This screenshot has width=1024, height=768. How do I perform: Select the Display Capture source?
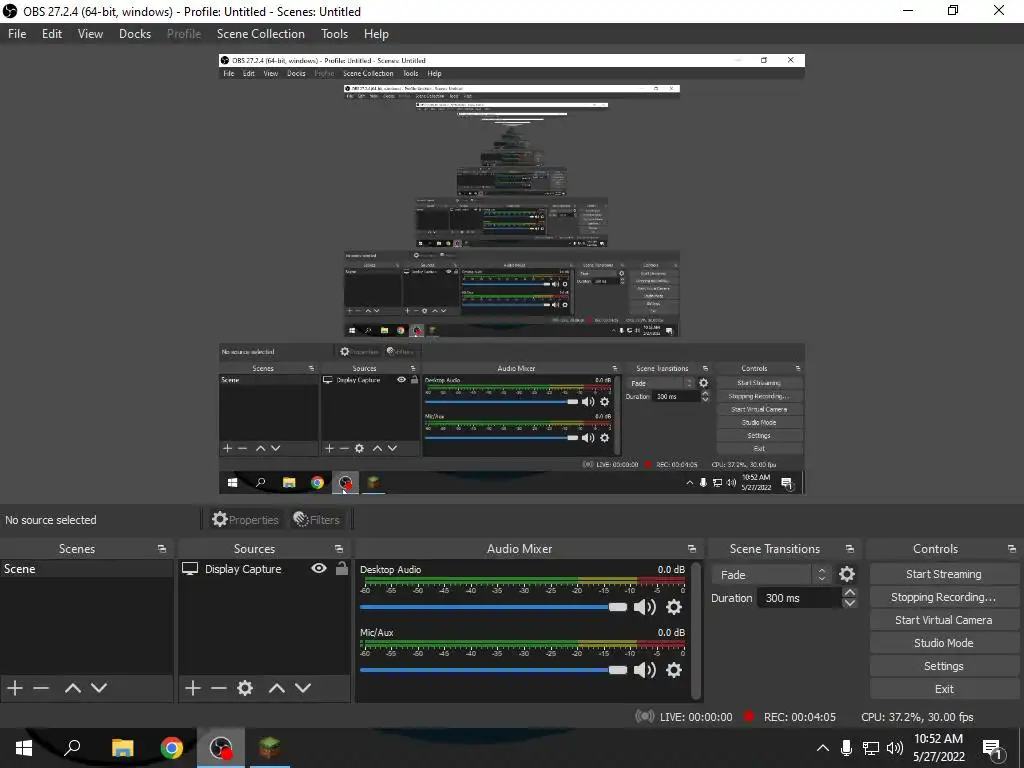click(x=243, y=569)
